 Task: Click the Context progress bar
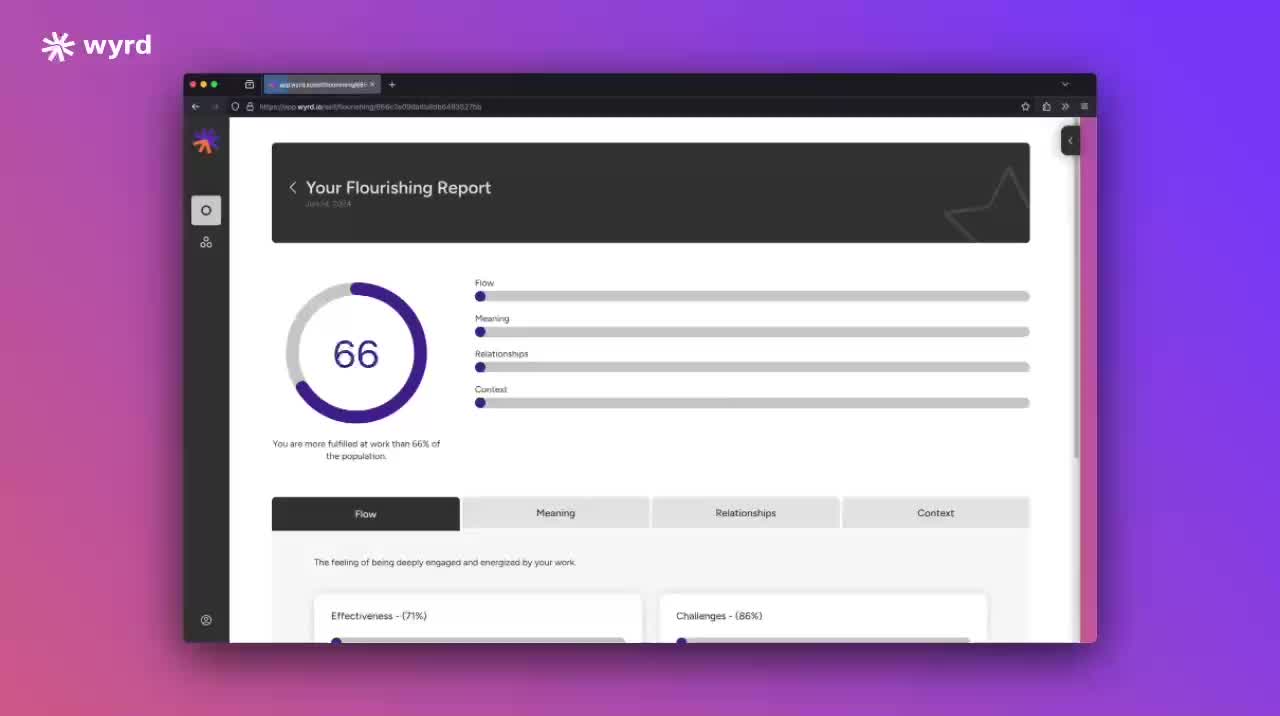click(752, 403)
